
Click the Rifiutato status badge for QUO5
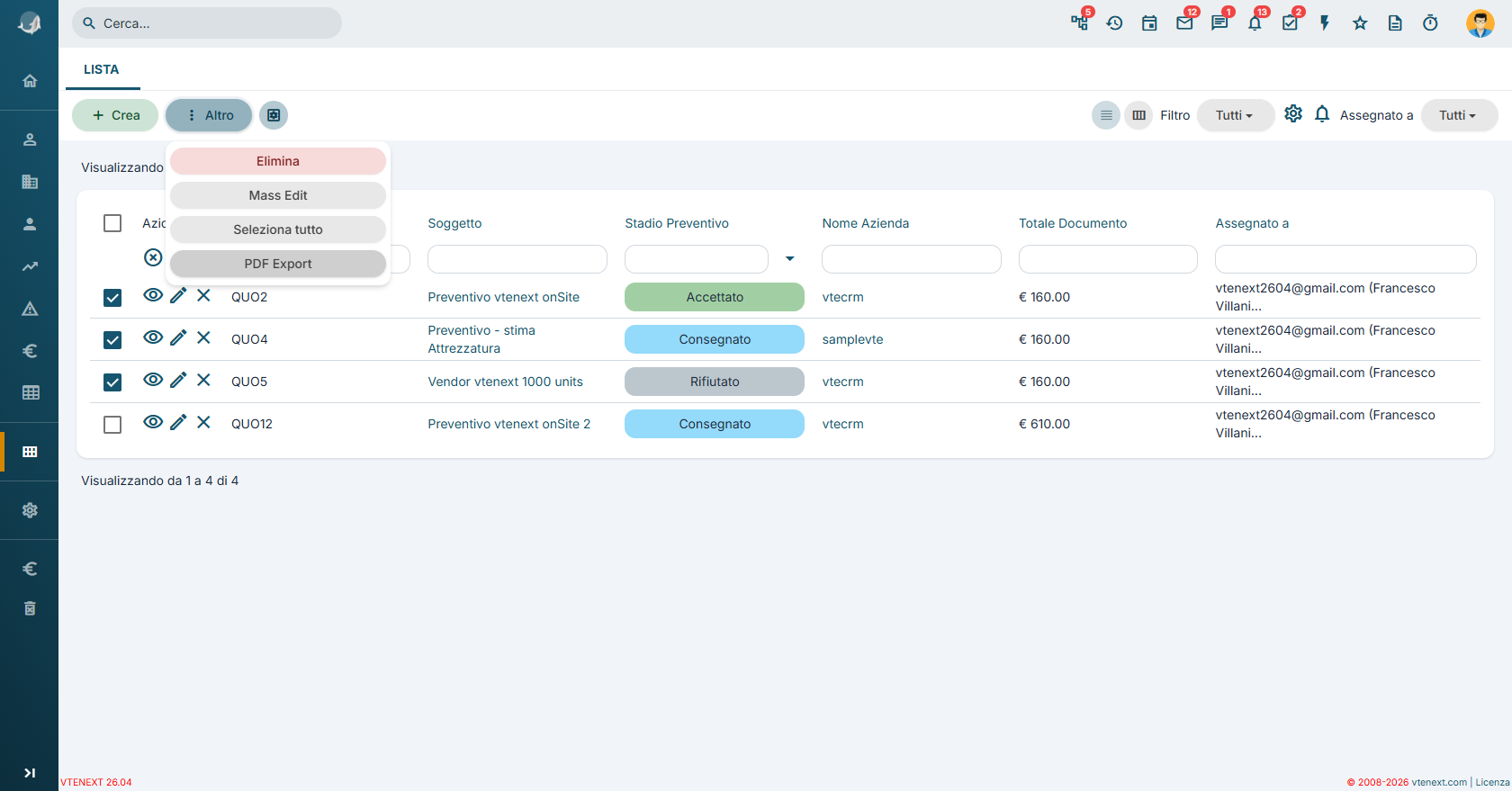pos(715,382)
